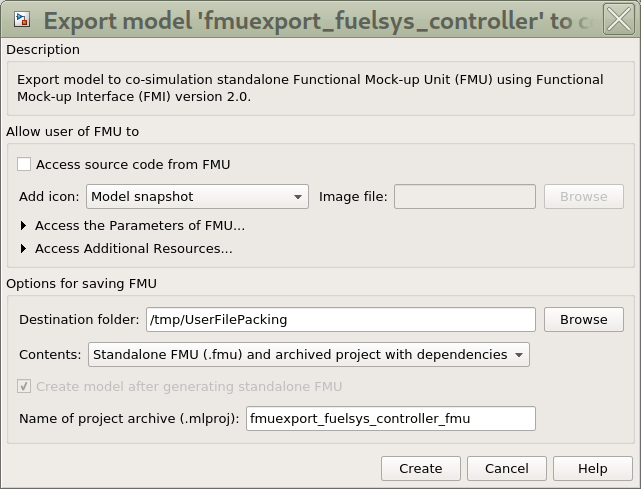Open the Contents dropdown for FMU packaging
Viewport: 641px width, 489px height.
coord(308,355)
